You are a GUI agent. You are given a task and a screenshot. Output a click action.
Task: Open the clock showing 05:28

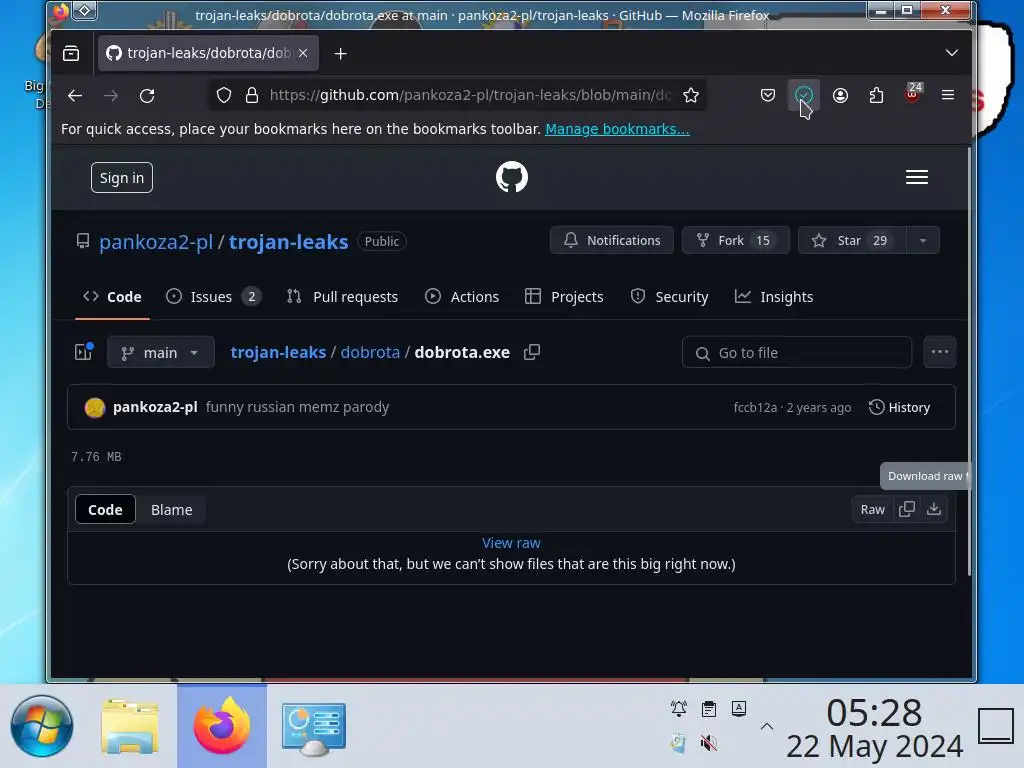pos(874,728)
